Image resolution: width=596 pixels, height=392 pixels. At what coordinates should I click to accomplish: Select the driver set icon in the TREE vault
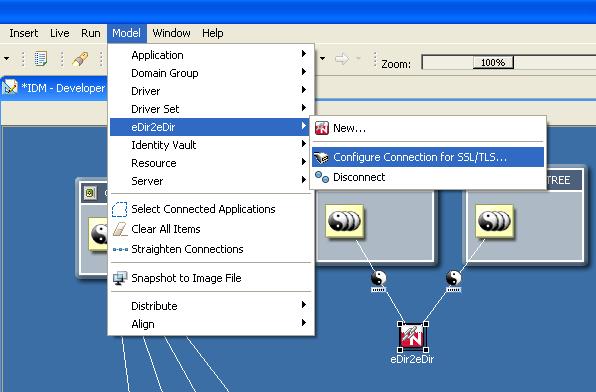point(495,222)
